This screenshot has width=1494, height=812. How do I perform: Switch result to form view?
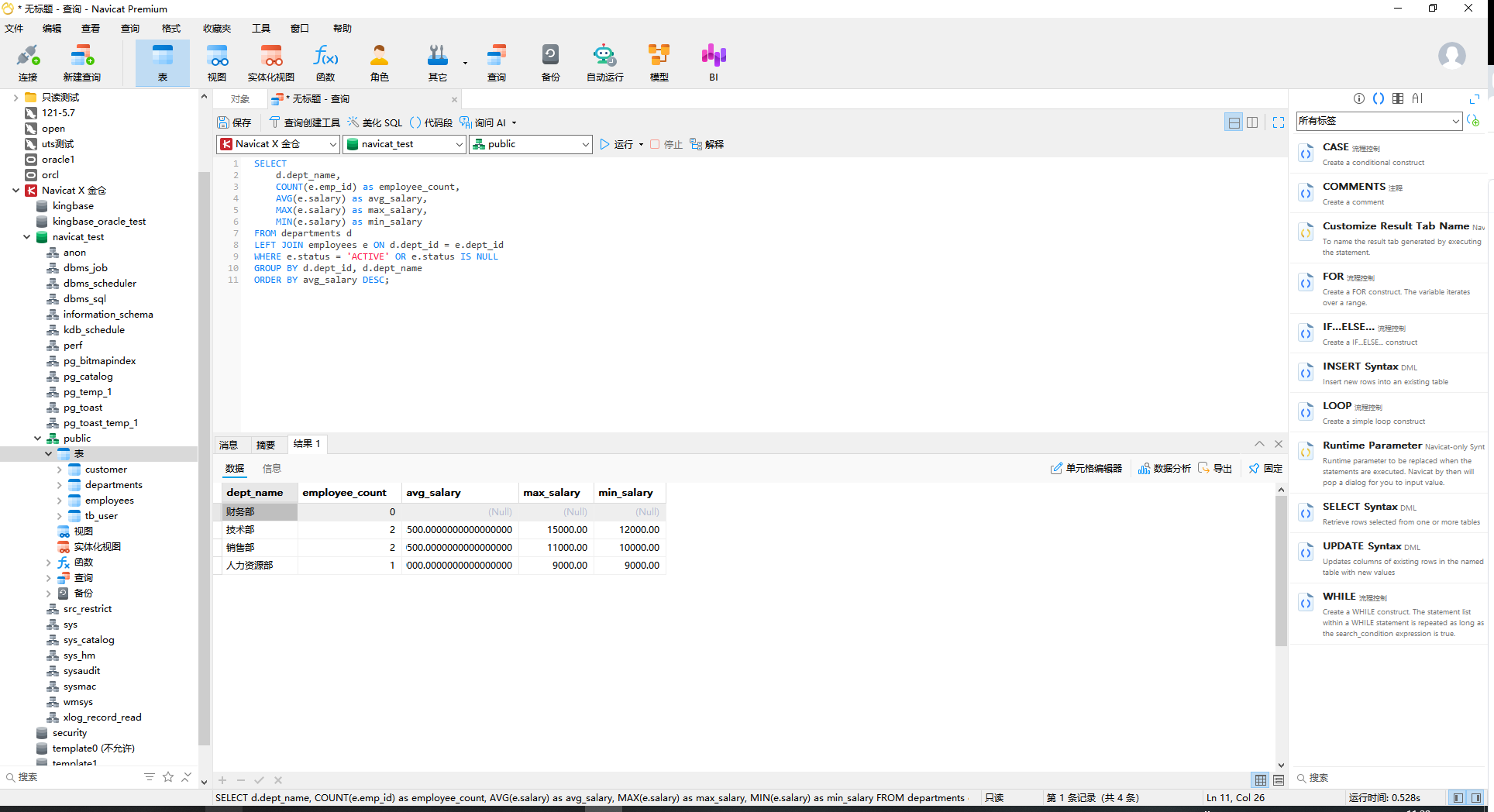tap(1279, 779)
